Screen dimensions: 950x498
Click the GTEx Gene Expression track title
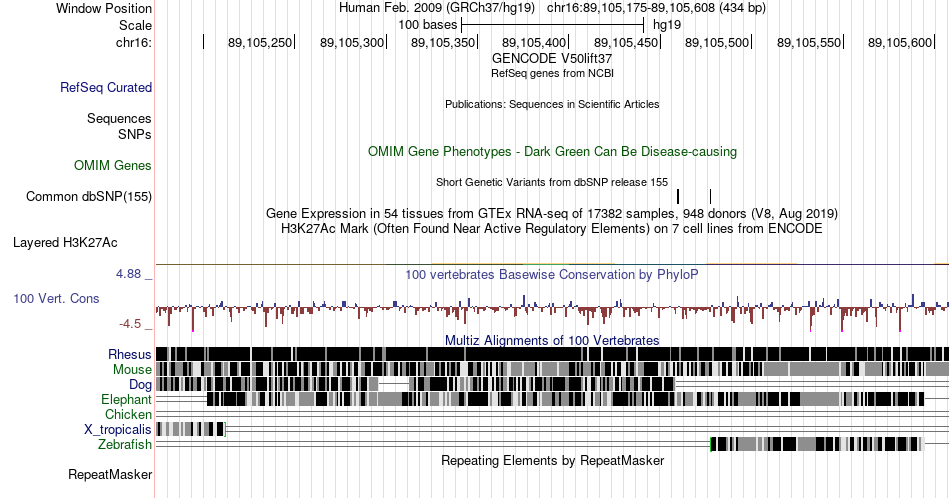coord(552,213)
